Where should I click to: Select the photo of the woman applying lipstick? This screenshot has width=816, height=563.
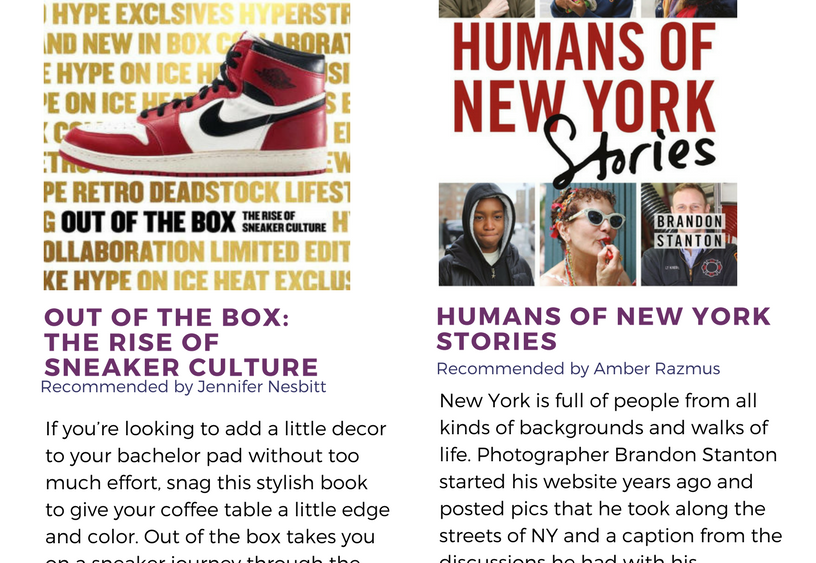(x=588, y=234)
